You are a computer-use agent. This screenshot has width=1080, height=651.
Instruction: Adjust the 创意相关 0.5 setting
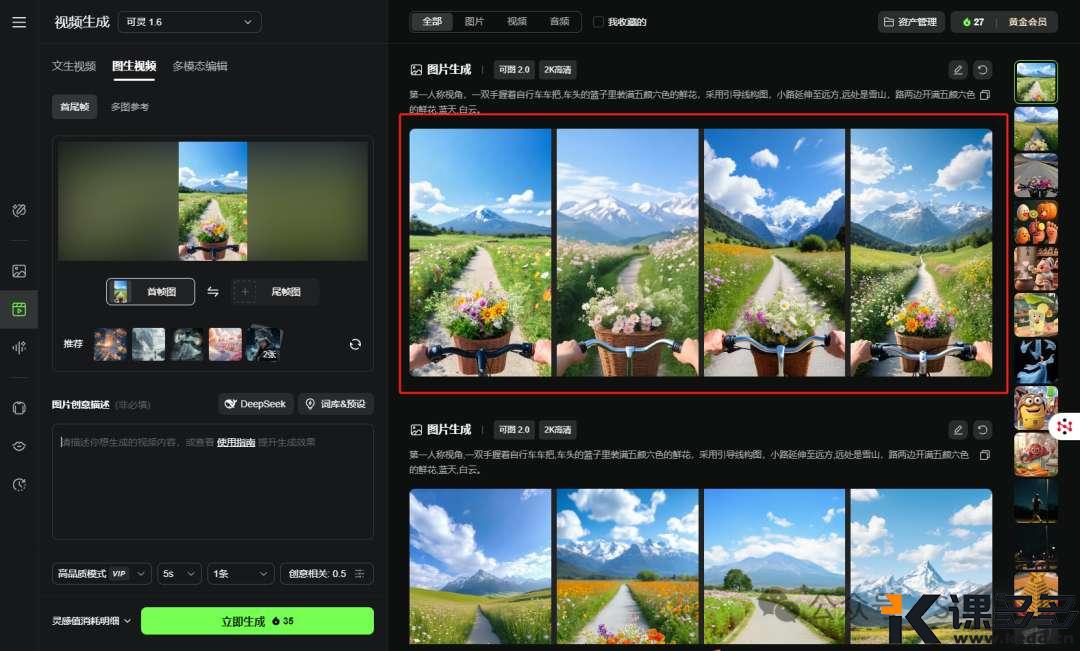pos(326,574)
